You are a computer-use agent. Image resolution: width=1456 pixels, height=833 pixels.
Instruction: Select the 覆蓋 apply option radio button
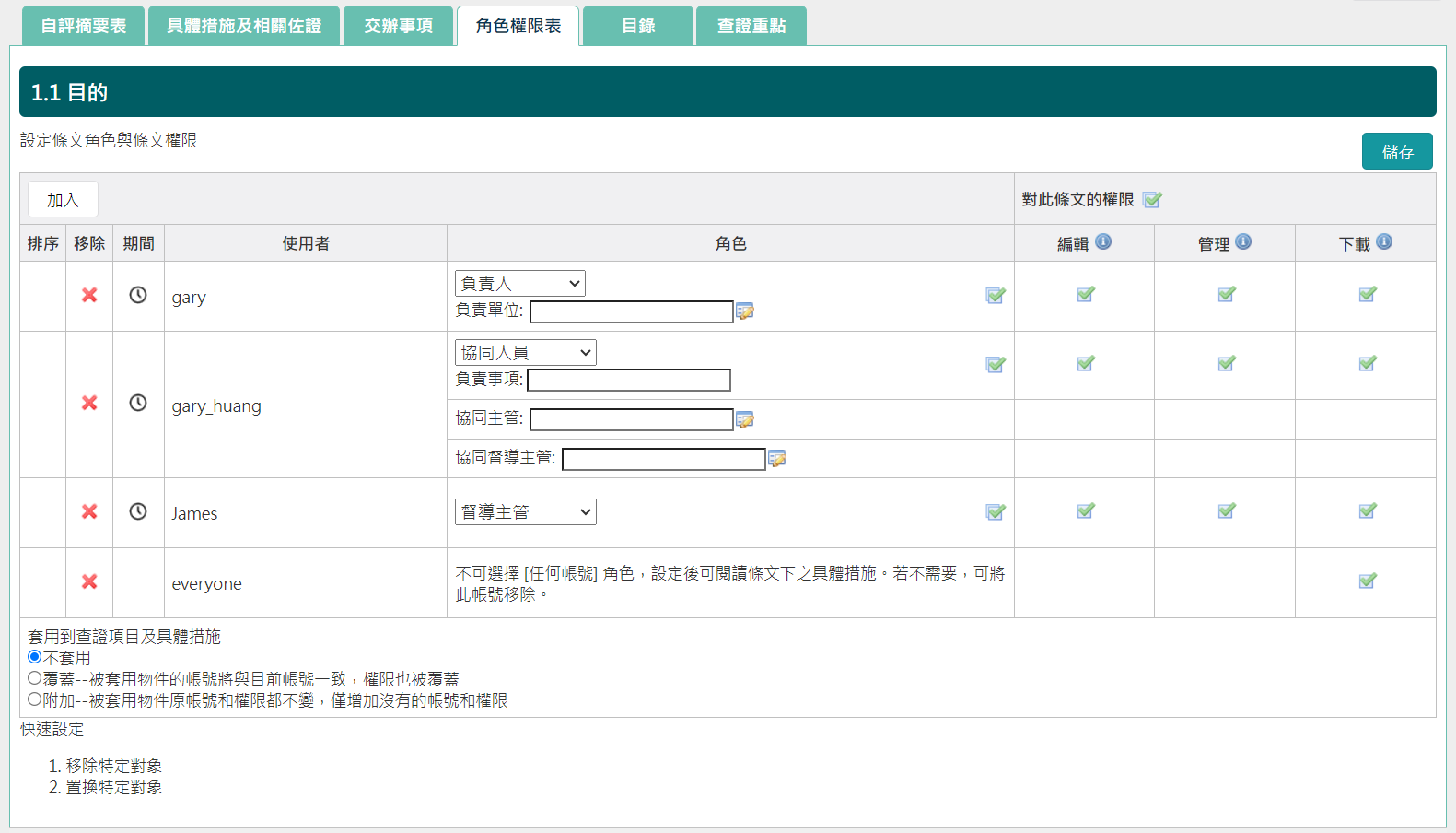coord(35,678)
